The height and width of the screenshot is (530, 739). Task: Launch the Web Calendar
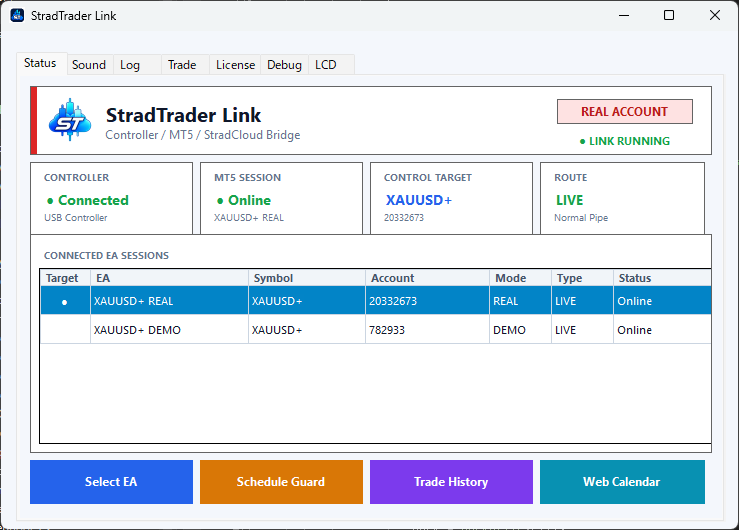tap(622, 482)
